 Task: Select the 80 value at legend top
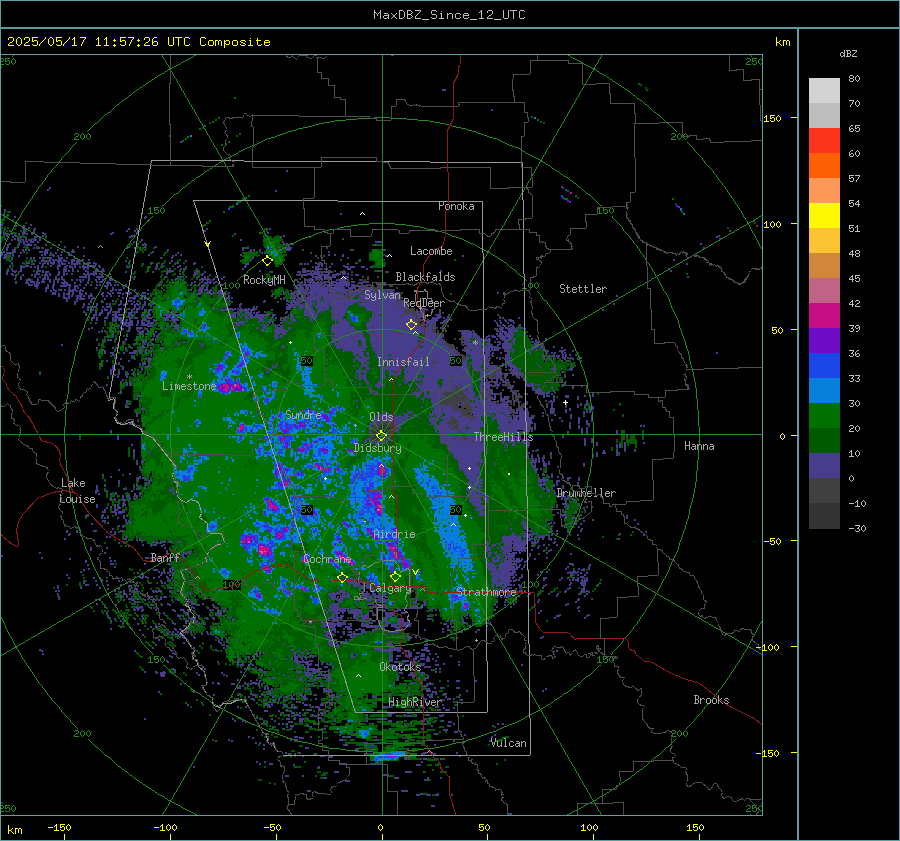pyautogui.click(x=854, y=79)
